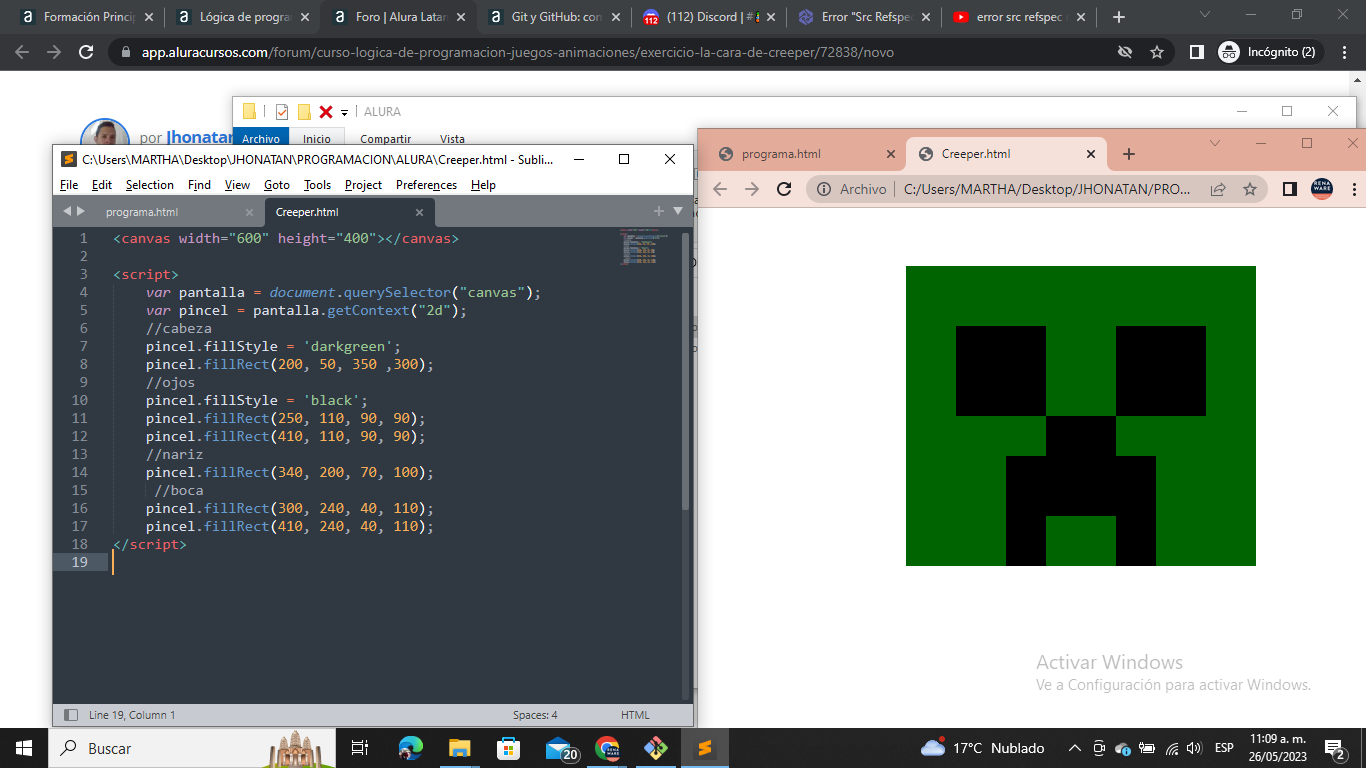Viewport: 1366px width, 768px height.
Task: Open the Preferences menu in Sublime Text
Action: click(426, 185)
